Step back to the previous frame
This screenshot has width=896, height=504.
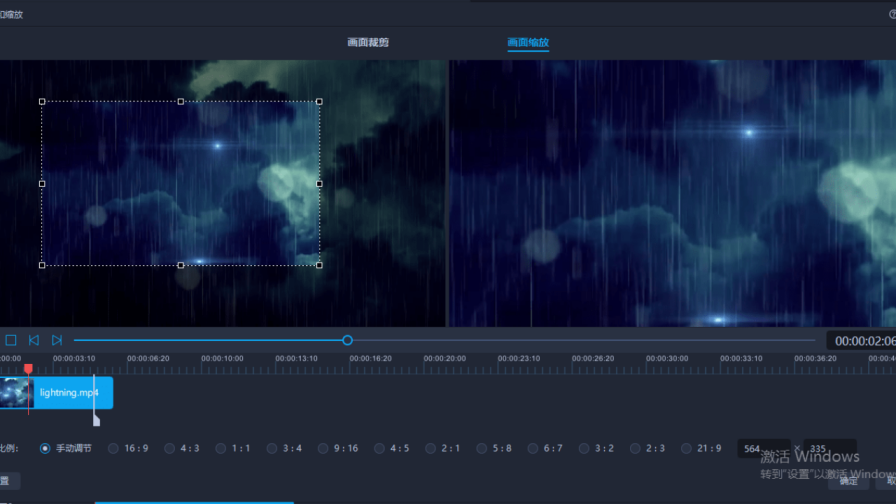(x=34, y=341)
